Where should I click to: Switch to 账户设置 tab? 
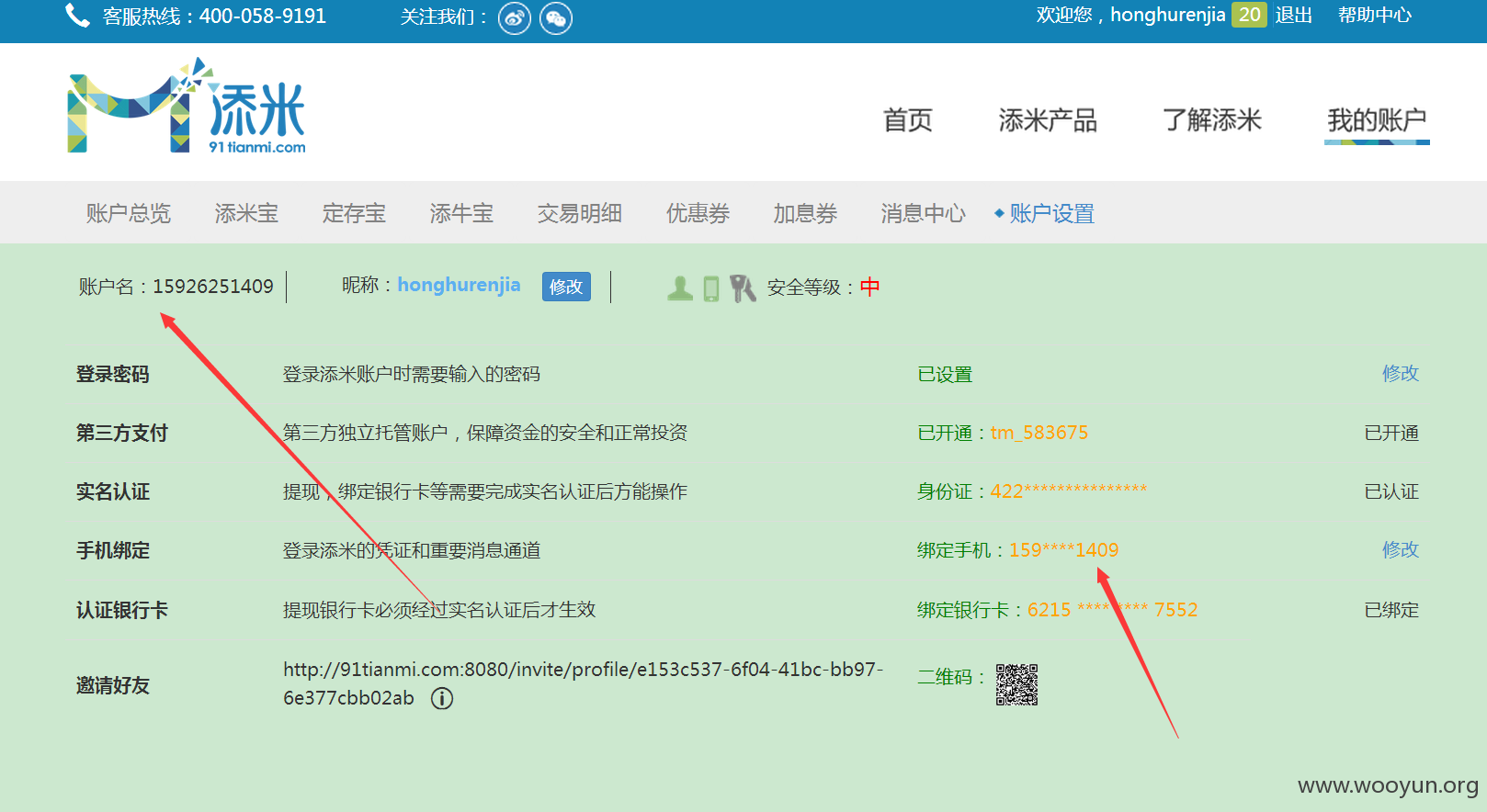(x=1051, y=213)
